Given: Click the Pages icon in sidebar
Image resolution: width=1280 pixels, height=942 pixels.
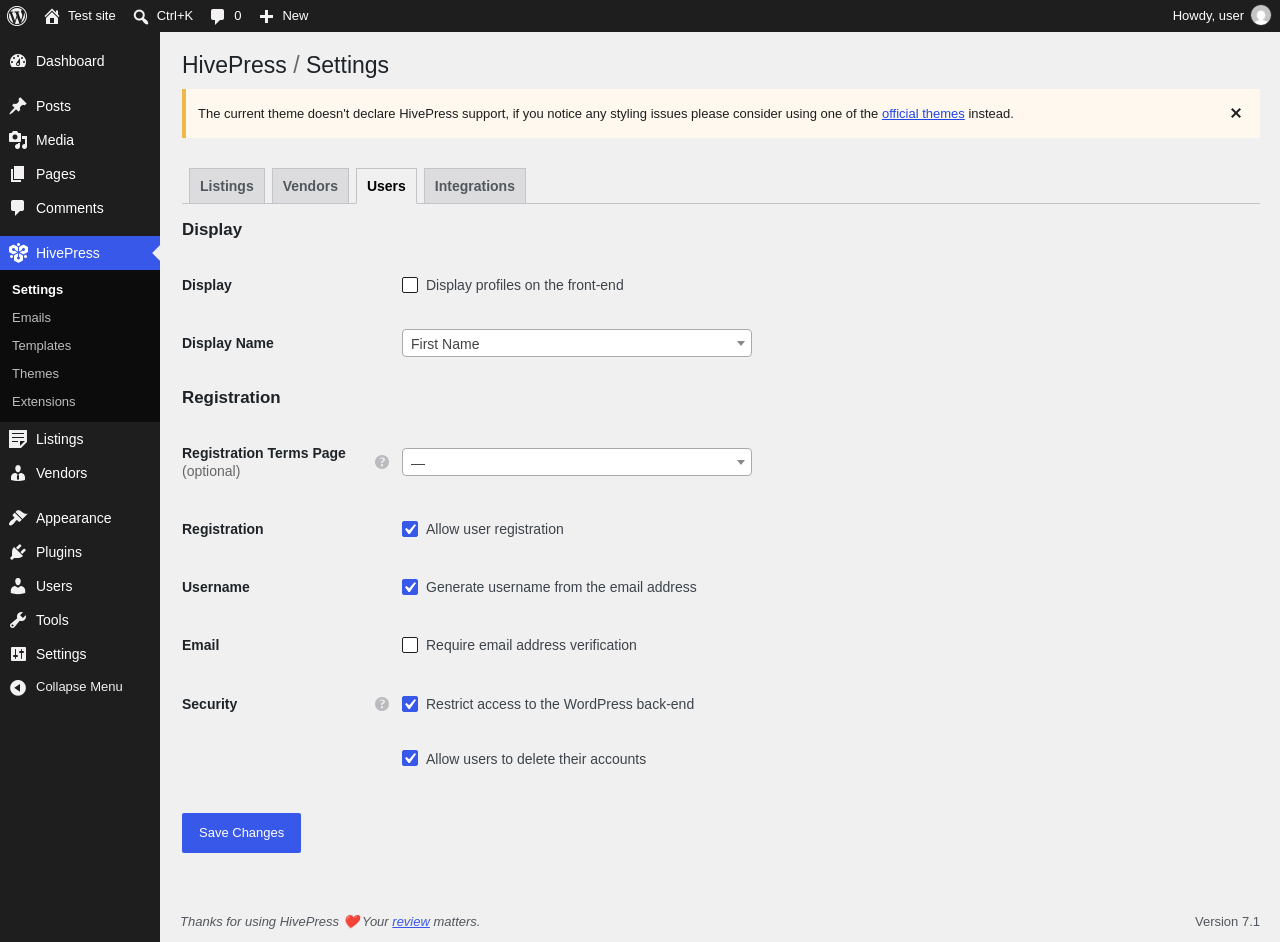Looking at the screenshot, I should (x=18, y=174).
